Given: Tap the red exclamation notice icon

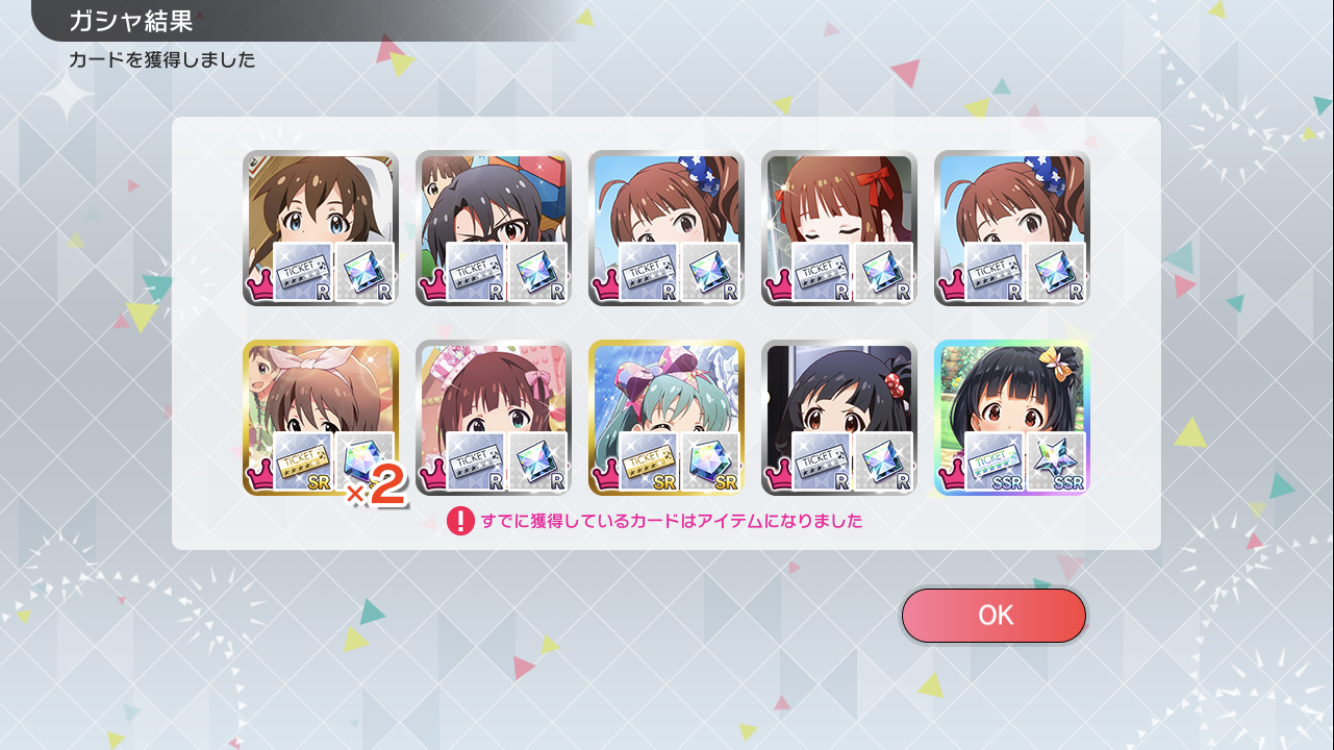Looking at the screenshot, I should point(460,521).
